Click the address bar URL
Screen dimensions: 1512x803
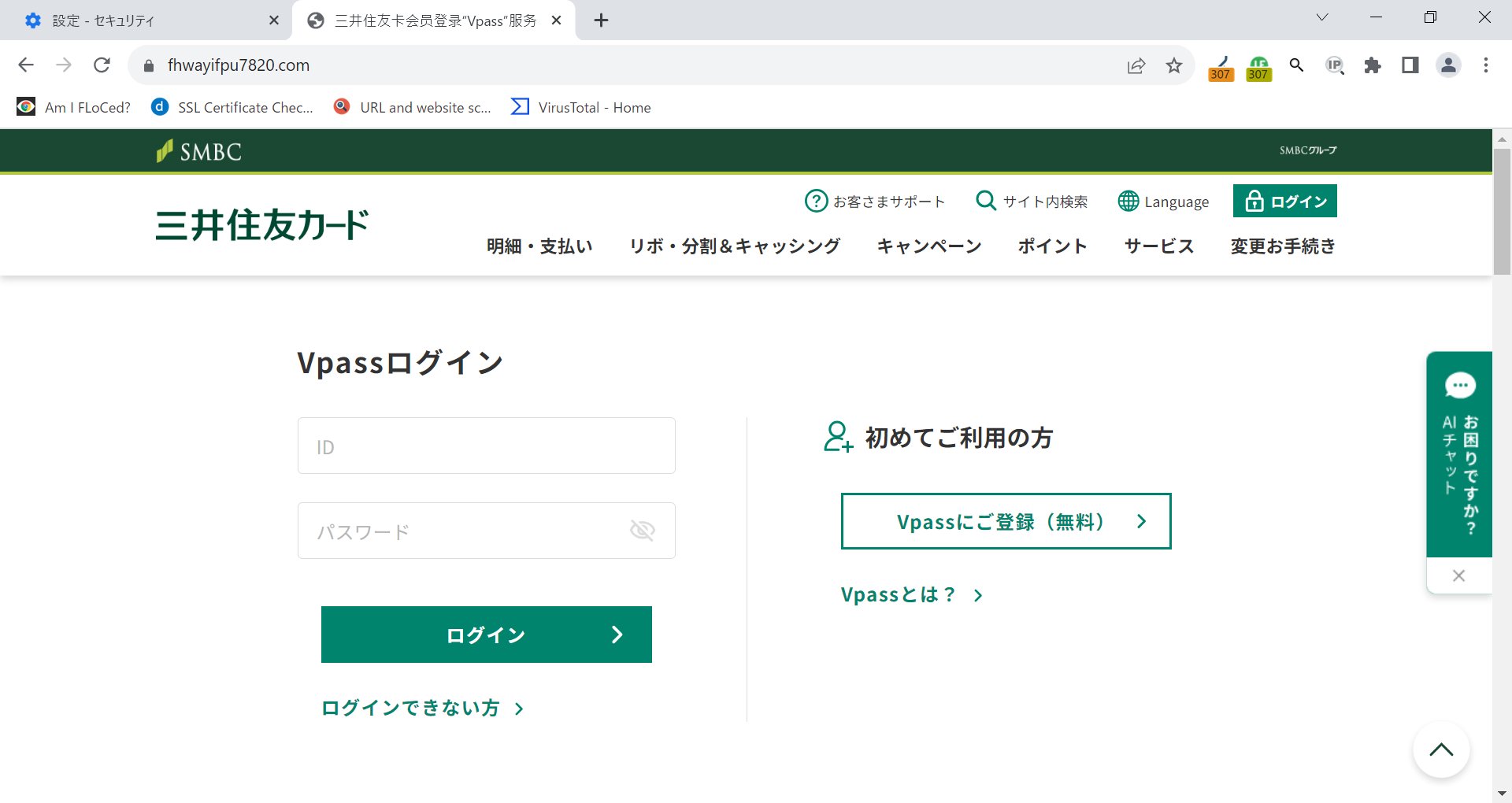coord(239,65)
